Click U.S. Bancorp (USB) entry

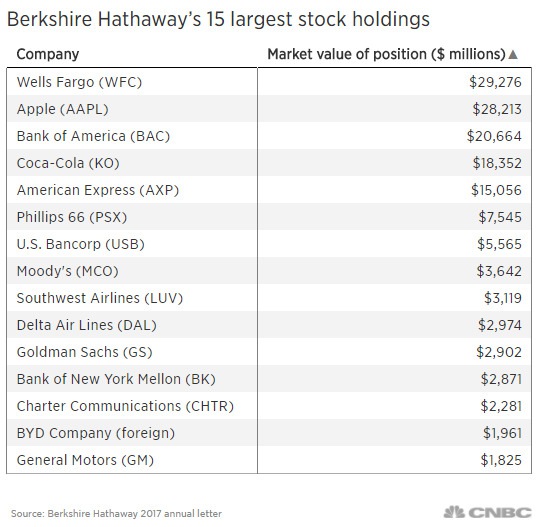(80, 244)
